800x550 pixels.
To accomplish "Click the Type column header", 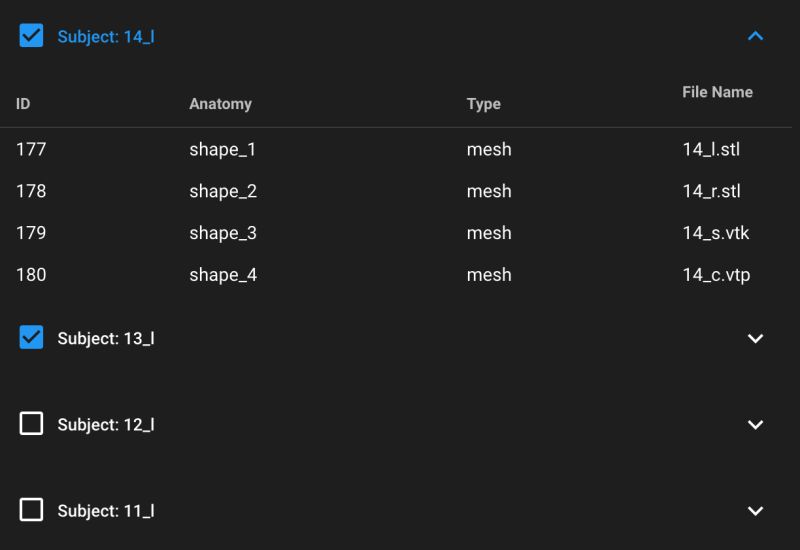I will coord(483,104).
